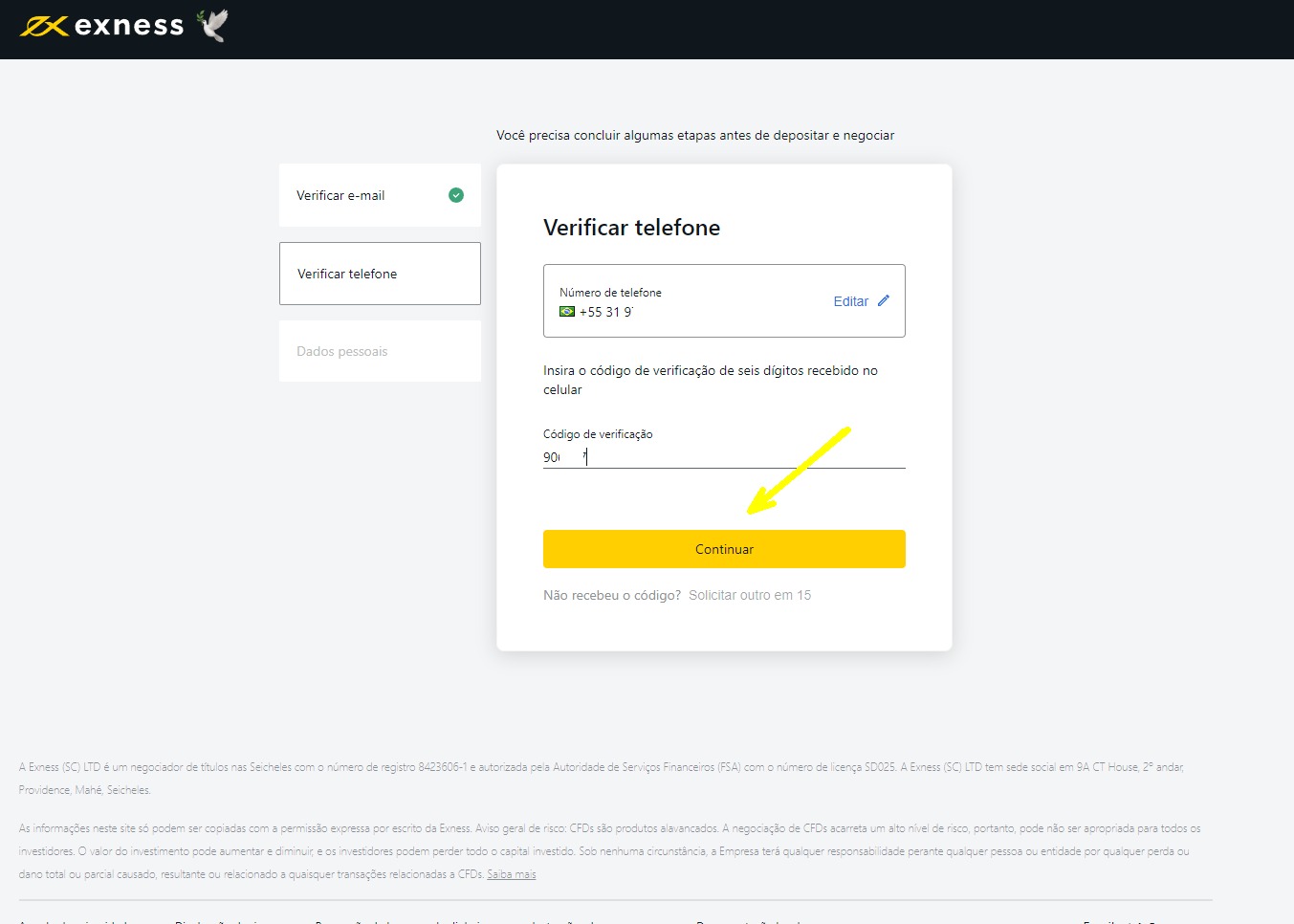The height and width of the screenshot is (924, 1294).
Task: Click the Número de telefone label
Action: tap(610, 293)
